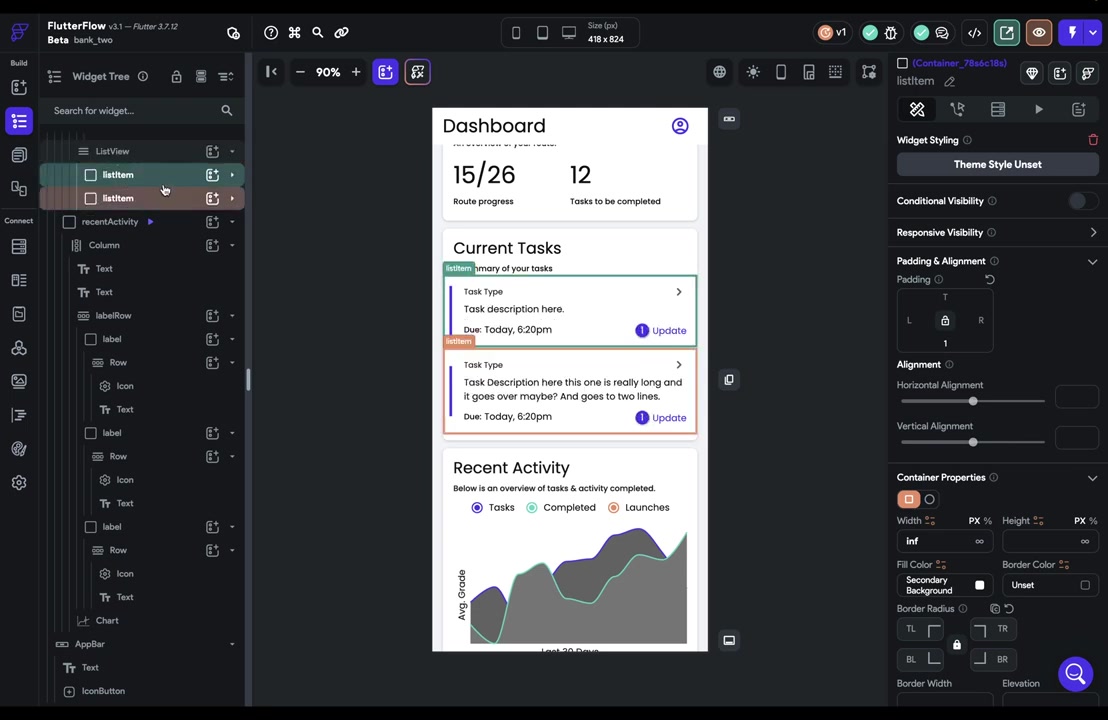This screenshot has width=1108, height=720.
Task: Open the comments chat icon
Action: coord(942,33)
